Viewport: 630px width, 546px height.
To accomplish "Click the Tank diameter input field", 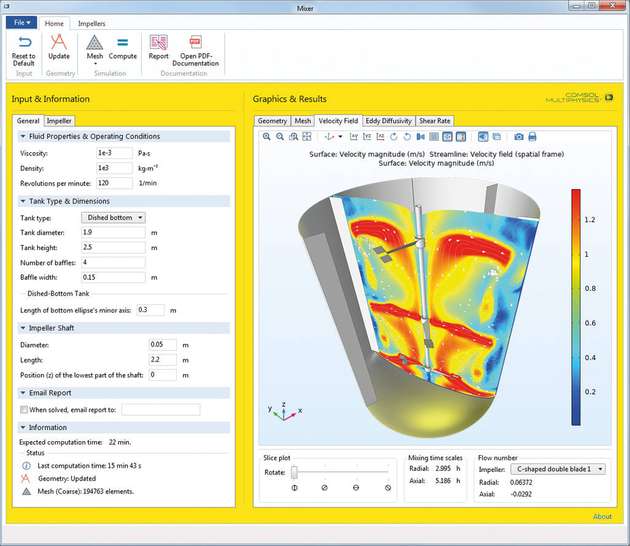I will pyautogui.click(x=113, y=232).
